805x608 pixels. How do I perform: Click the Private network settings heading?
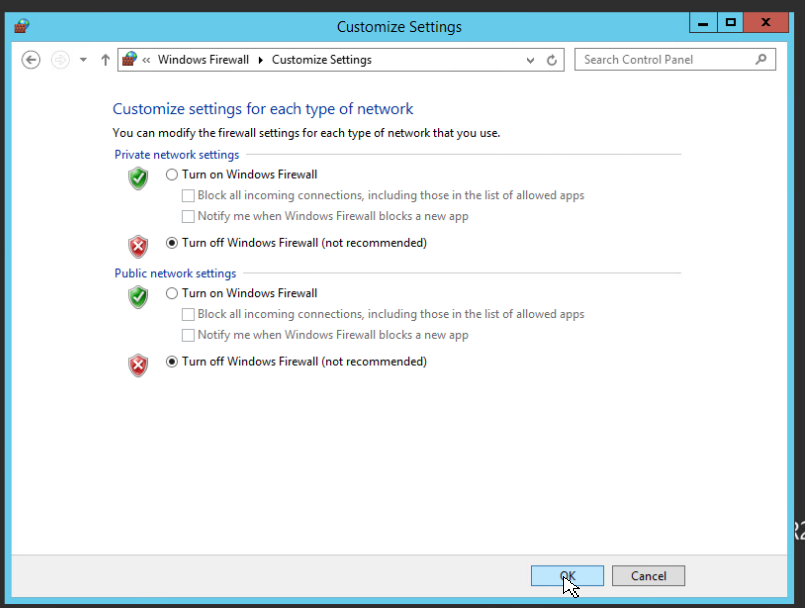tap(177, 155)
